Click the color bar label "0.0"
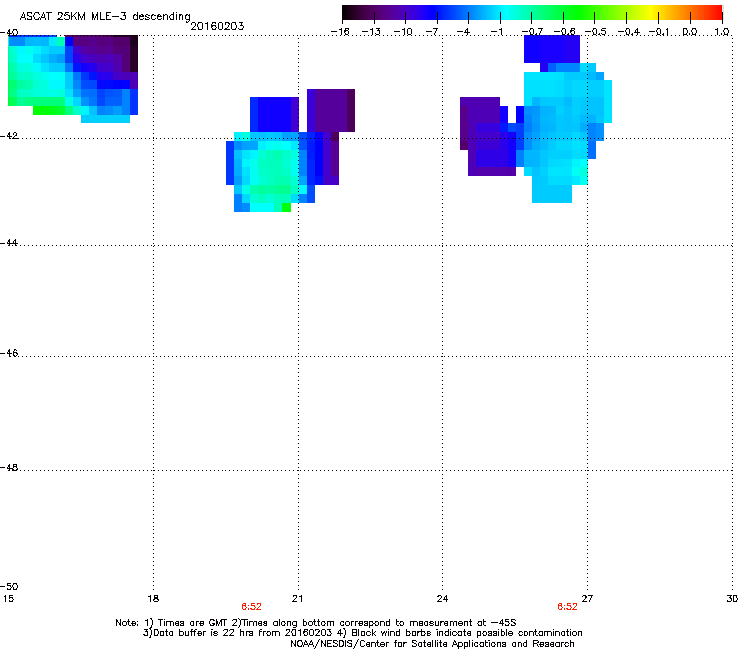Screen dimensions: 740x650 [690, 32]
